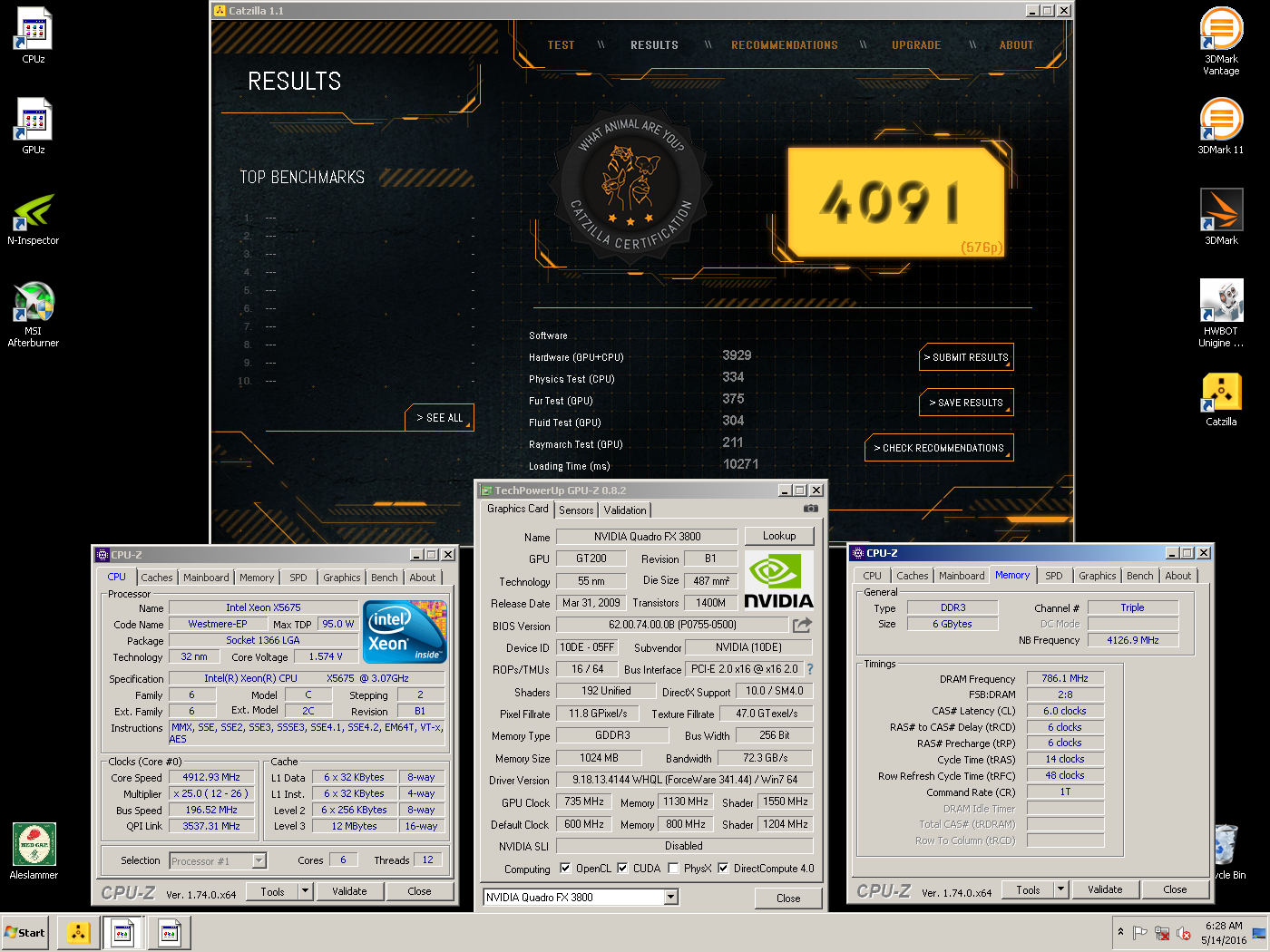Screen dimensions: 1270x952
Task: Click the DRAM Frequency 786.1 MHz field
Action: pos(1065,678)
